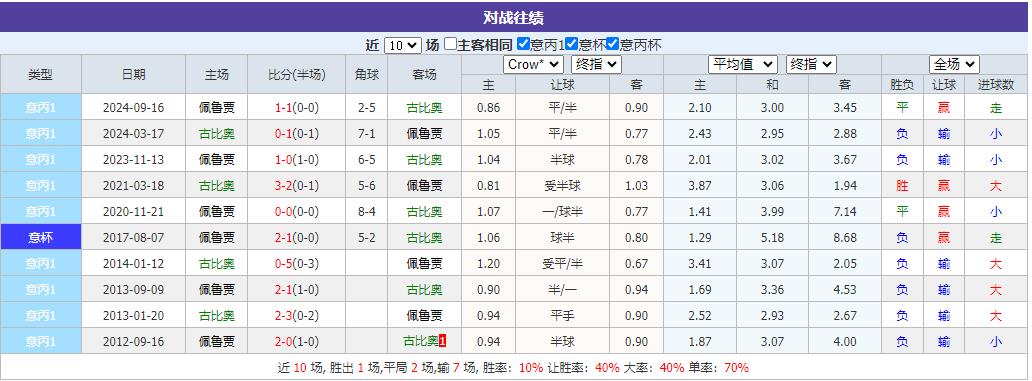Click the 对战往绩 header title
This screenshot has height=381, width=1032.
513,18
